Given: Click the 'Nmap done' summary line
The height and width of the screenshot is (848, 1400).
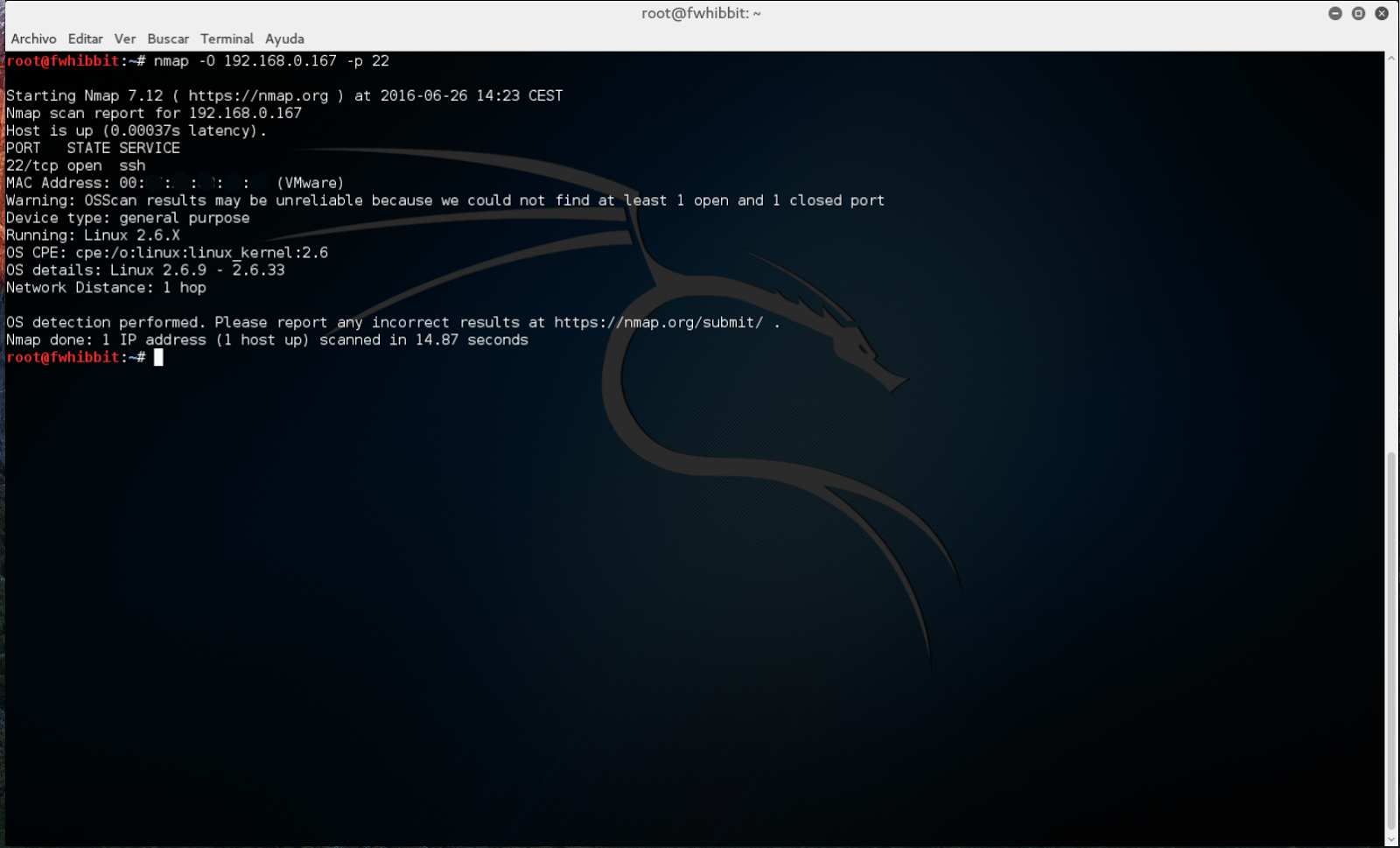Looking at the screenshot, I should coord(267,340).
